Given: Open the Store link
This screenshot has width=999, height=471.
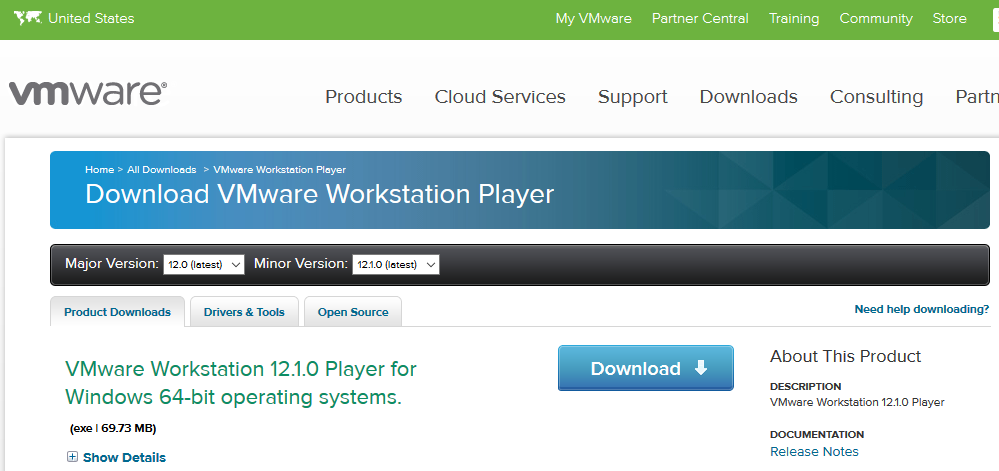Looking at the screenshot, I should coord(949,18).
